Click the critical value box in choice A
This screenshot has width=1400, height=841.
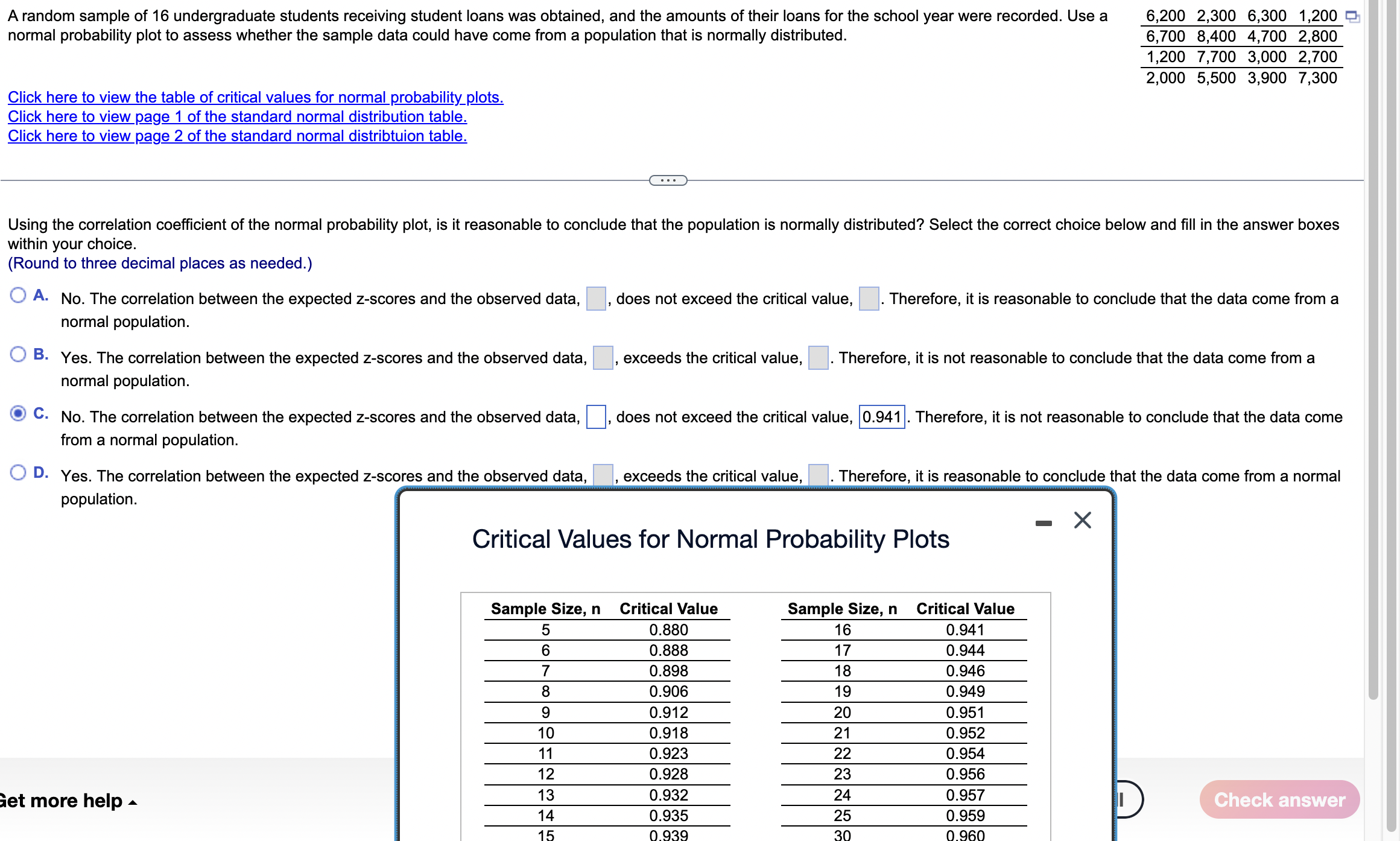click(869, 299)
